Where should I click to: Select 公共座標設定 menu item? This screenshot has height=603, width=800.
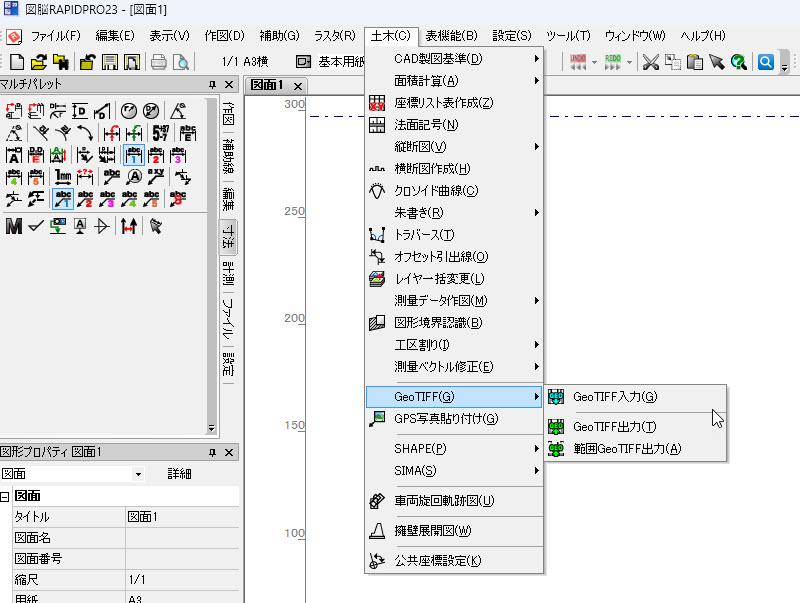[438, 560]
